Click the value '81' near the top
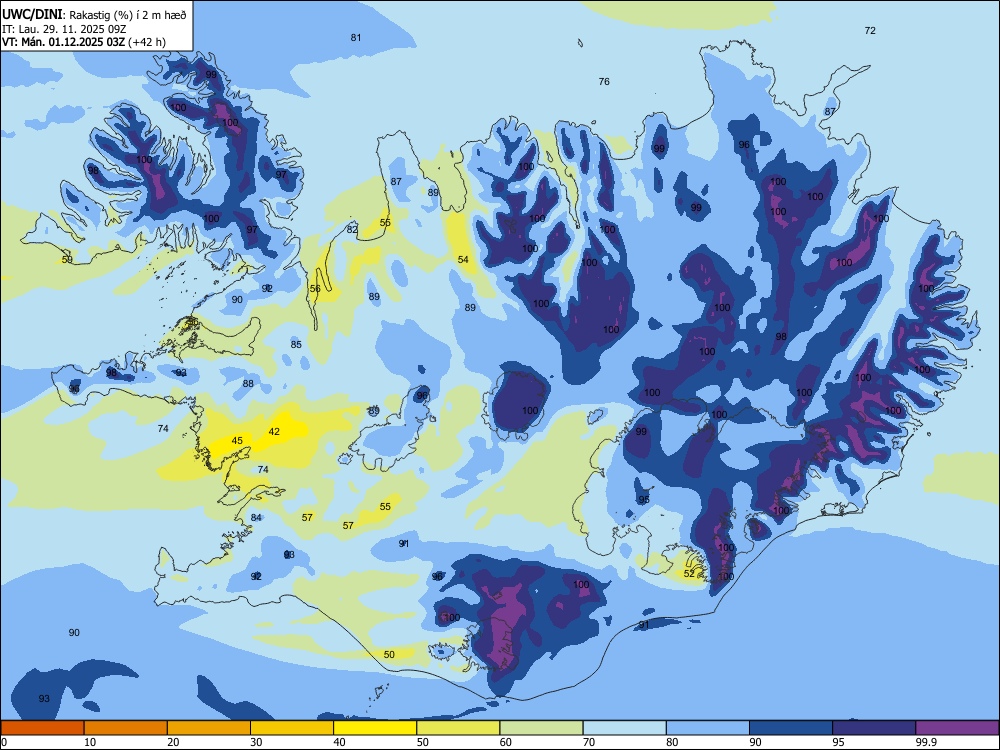This screenshot has width=1000, height=750. (356, 38)
